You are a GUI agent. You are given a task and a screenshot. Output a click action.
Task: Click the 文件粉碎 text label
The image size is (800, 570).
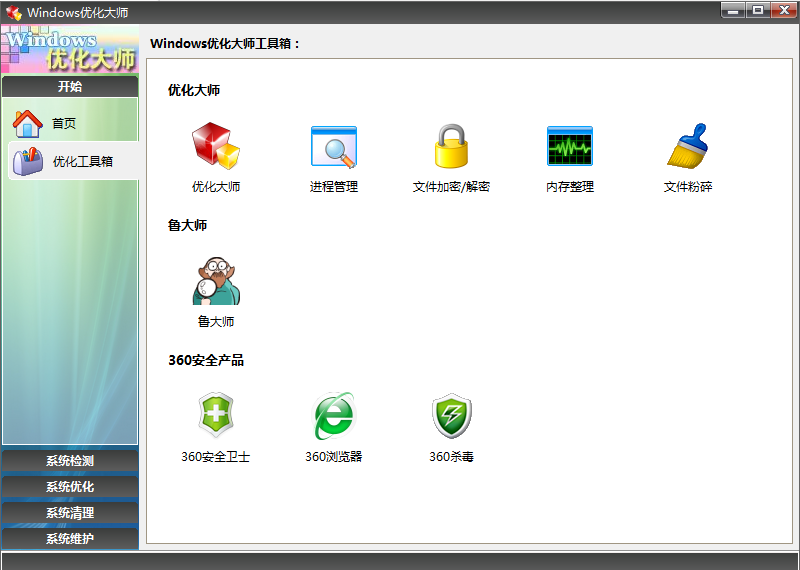(688, 187)
